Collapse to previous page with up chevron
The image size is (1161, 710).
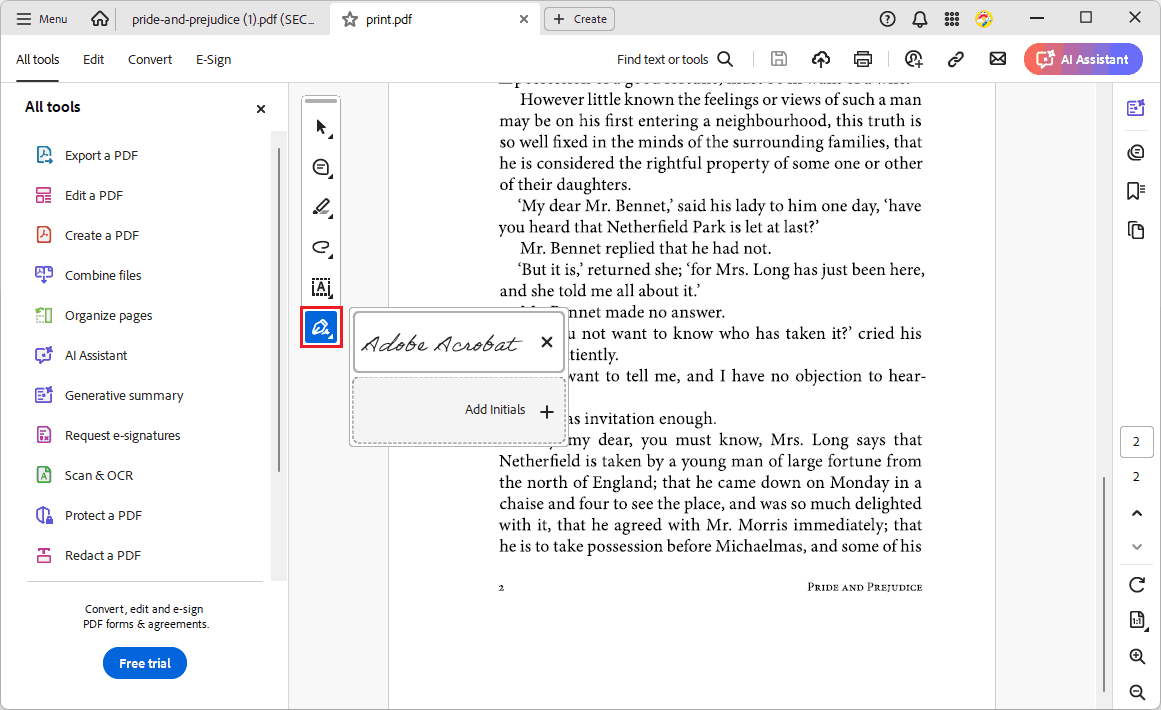tap(1137, 512)
